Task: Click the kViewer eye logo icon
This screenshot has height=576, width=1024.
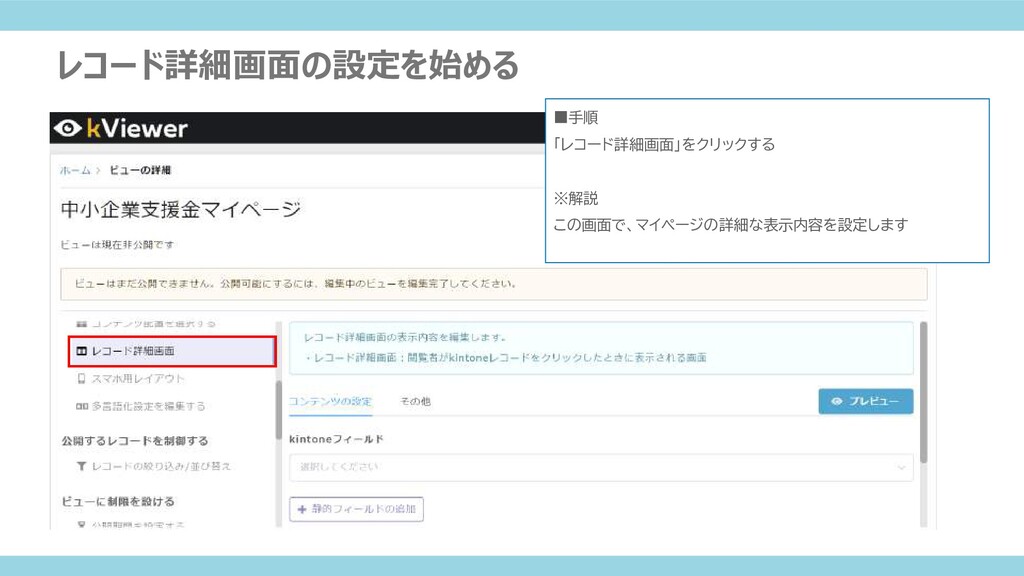Action: pos(68,128)
